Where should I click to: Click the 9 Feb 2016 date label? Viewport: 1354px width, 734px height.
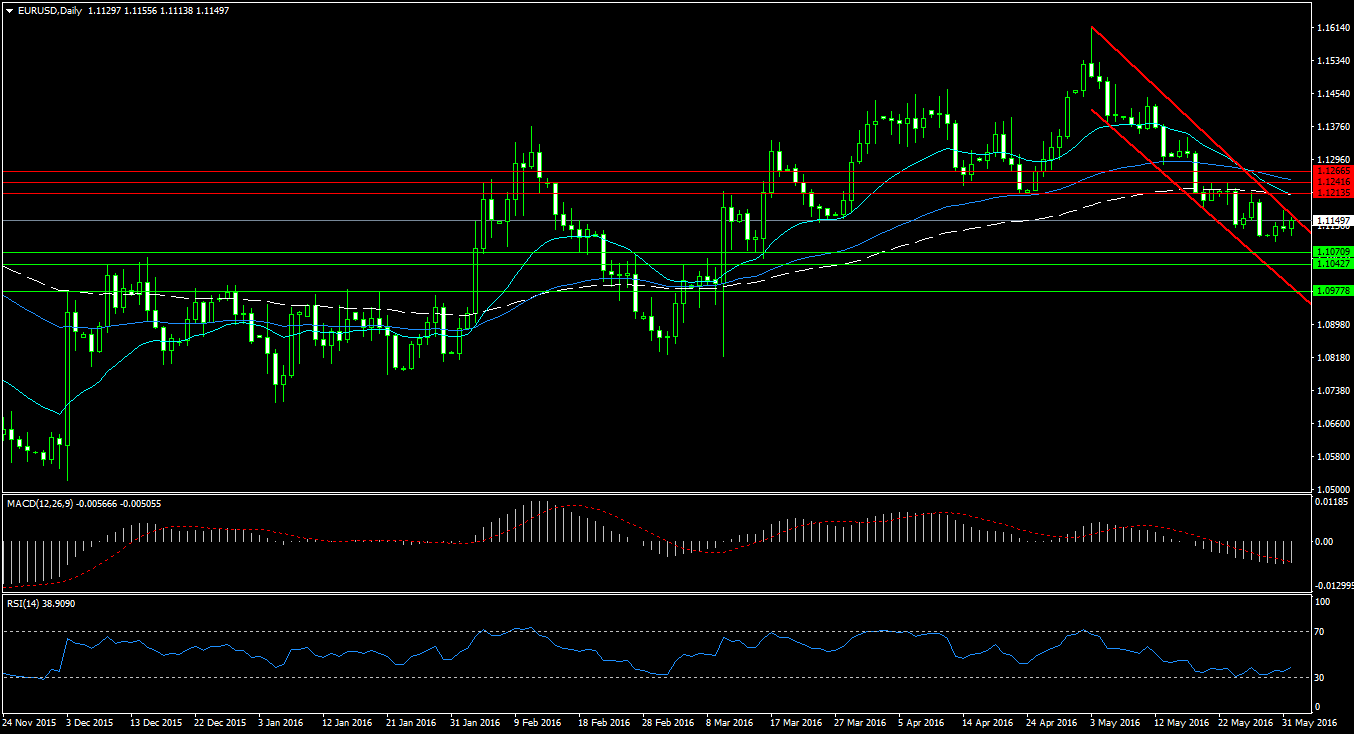[x=536, y=721]
